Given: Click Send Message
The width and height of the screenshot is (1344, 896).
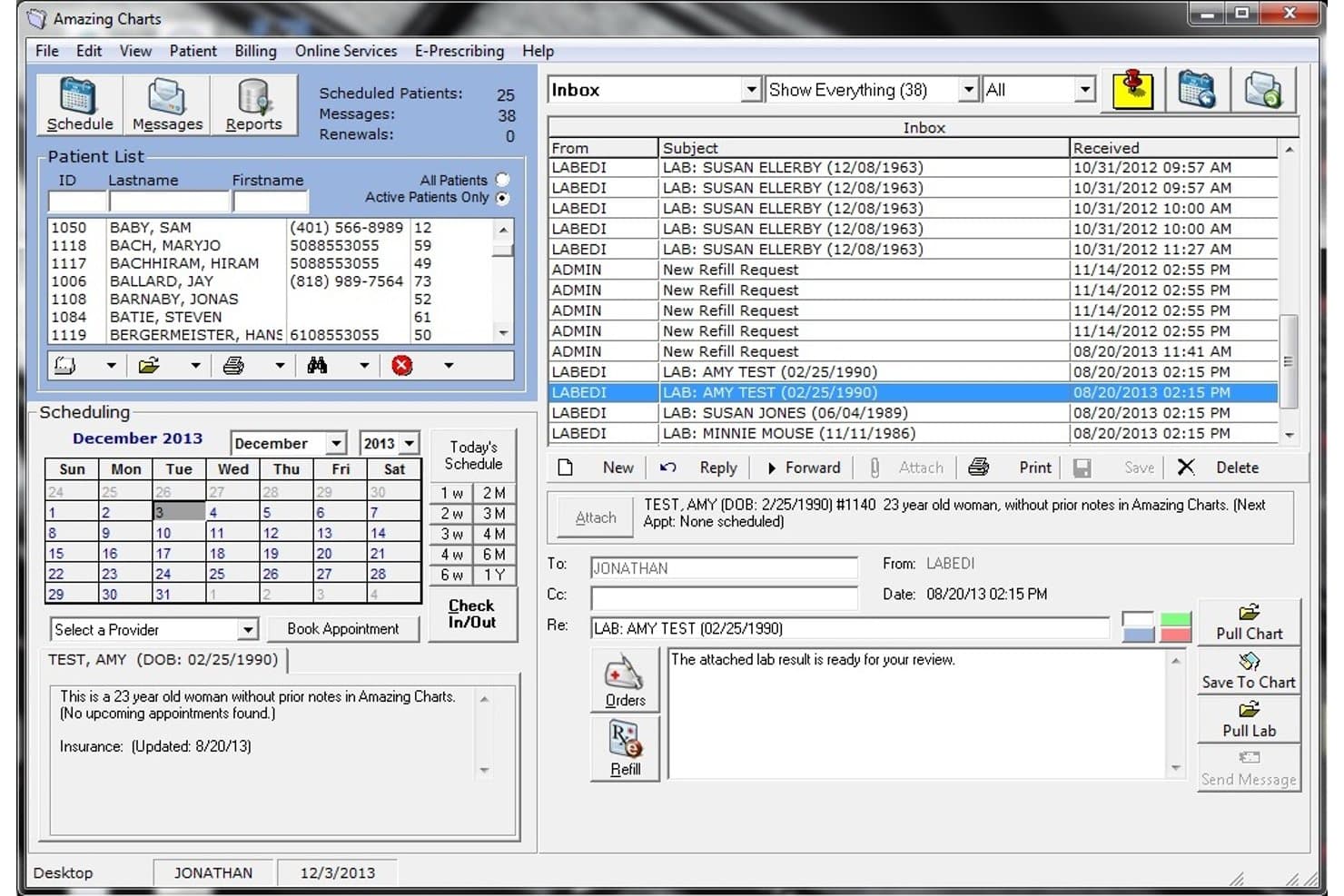Looking at the screenshot, I should click(x=1249, y=768).
